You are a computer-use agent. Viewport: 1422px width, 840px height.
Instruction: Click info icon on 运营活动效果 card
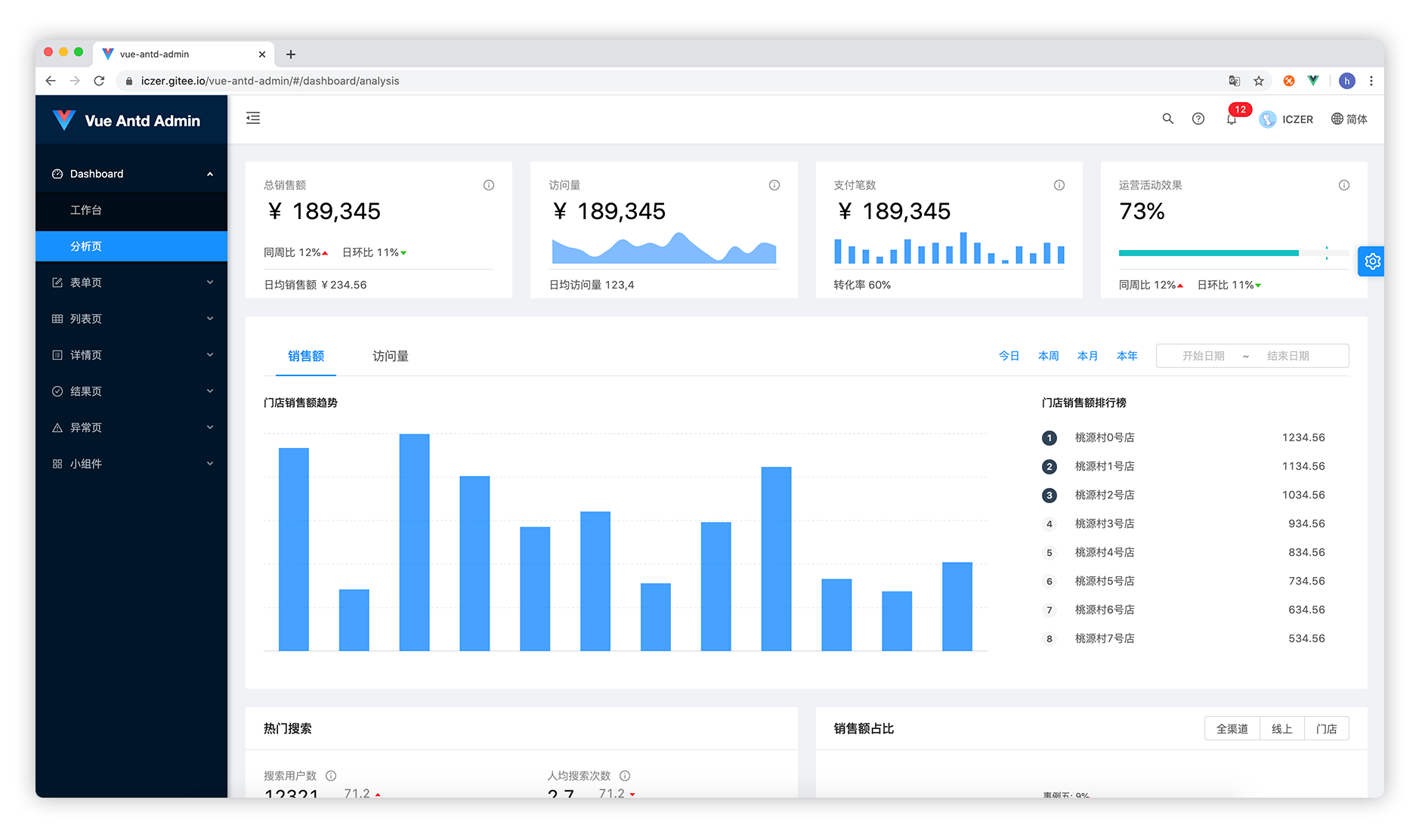coord(1344,185)
